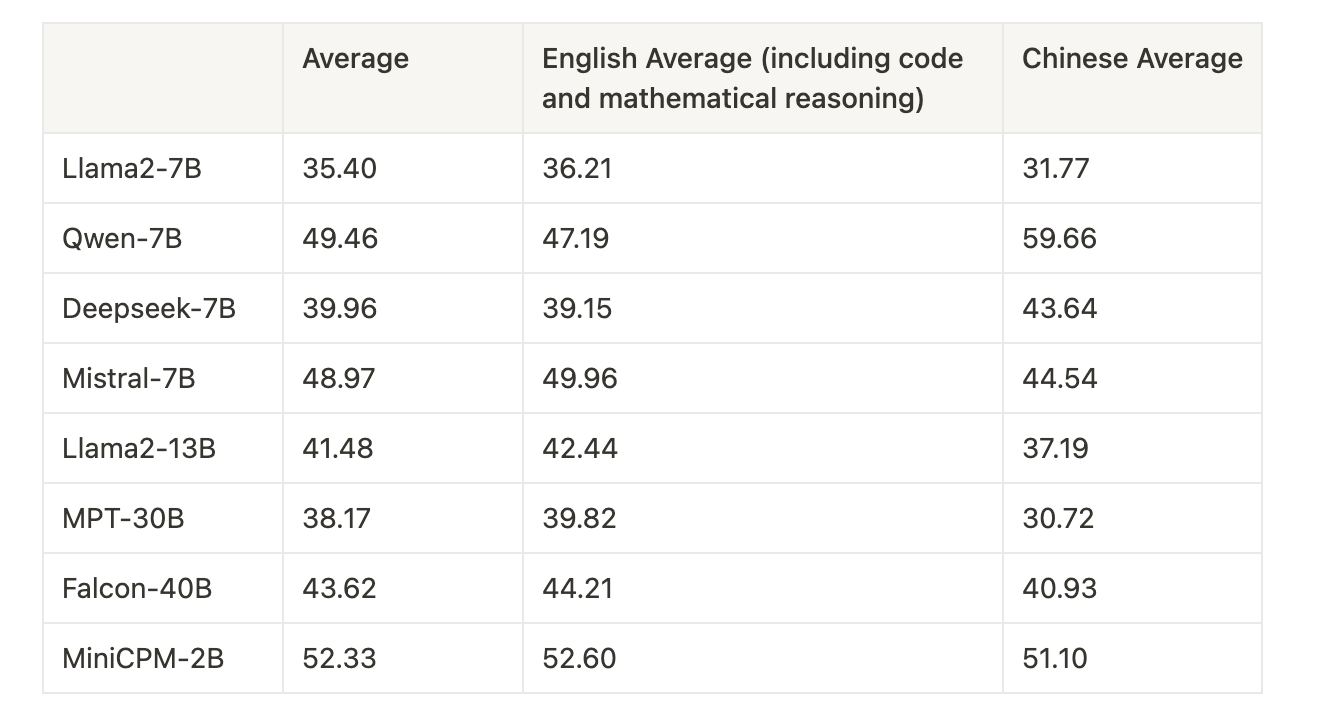
Task: Select the Falcon-40B row label
Action: pos(137,588)
